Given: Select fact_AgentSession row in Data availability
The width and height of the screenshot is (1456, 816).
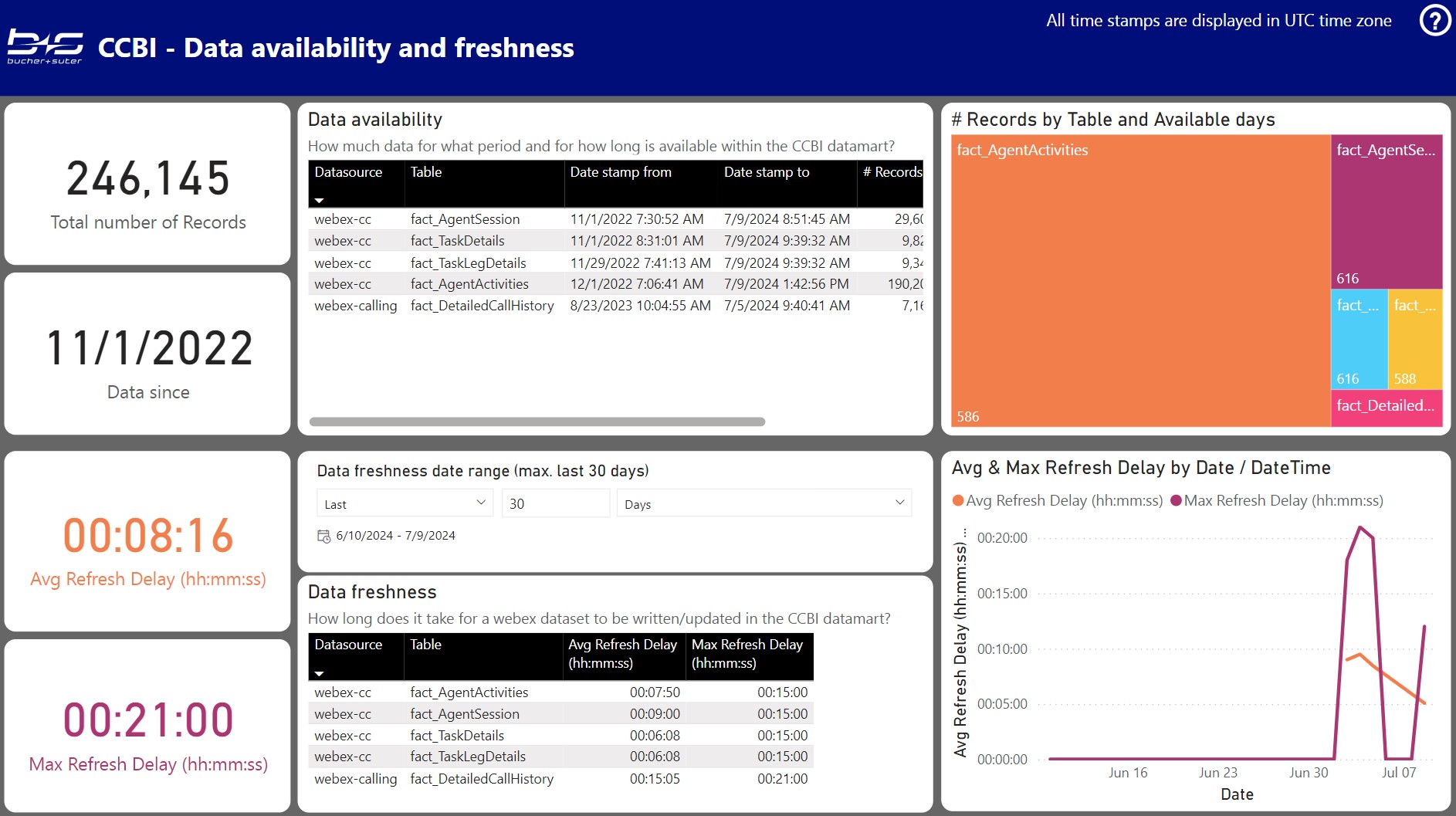Looking at the screenshot, I should (x=616, y=219).
